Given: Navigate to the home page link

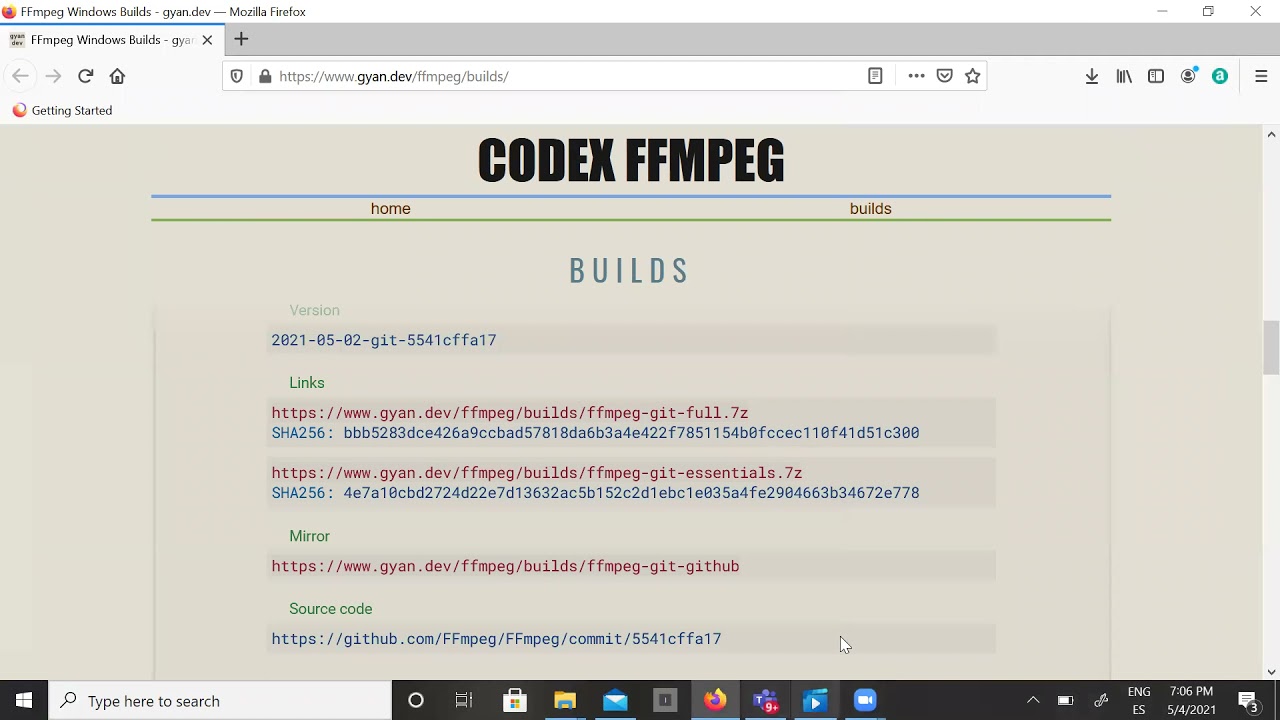Looking at the screenshot, I should point(391,208).
